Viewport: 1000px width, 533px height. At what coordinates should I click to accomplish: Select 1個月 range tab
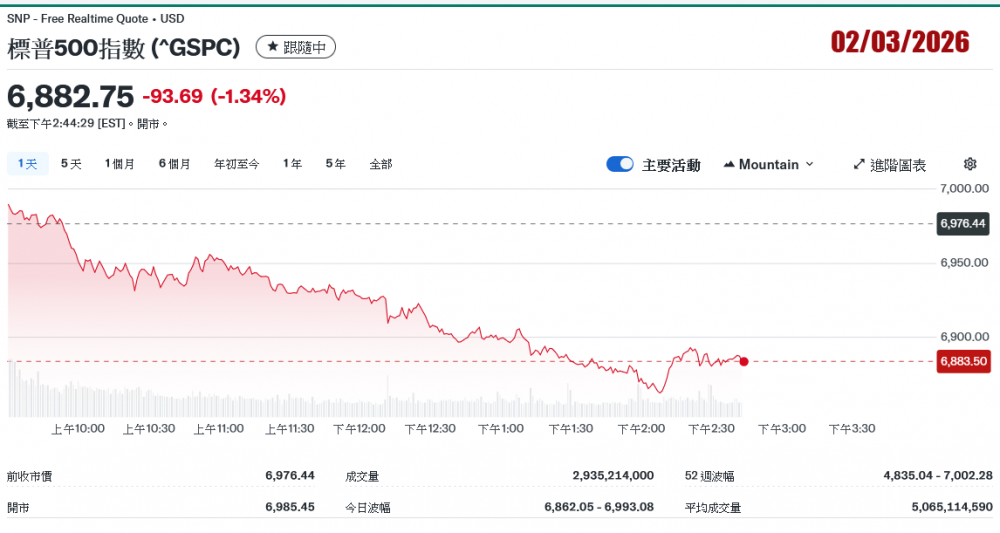[120, 164]
